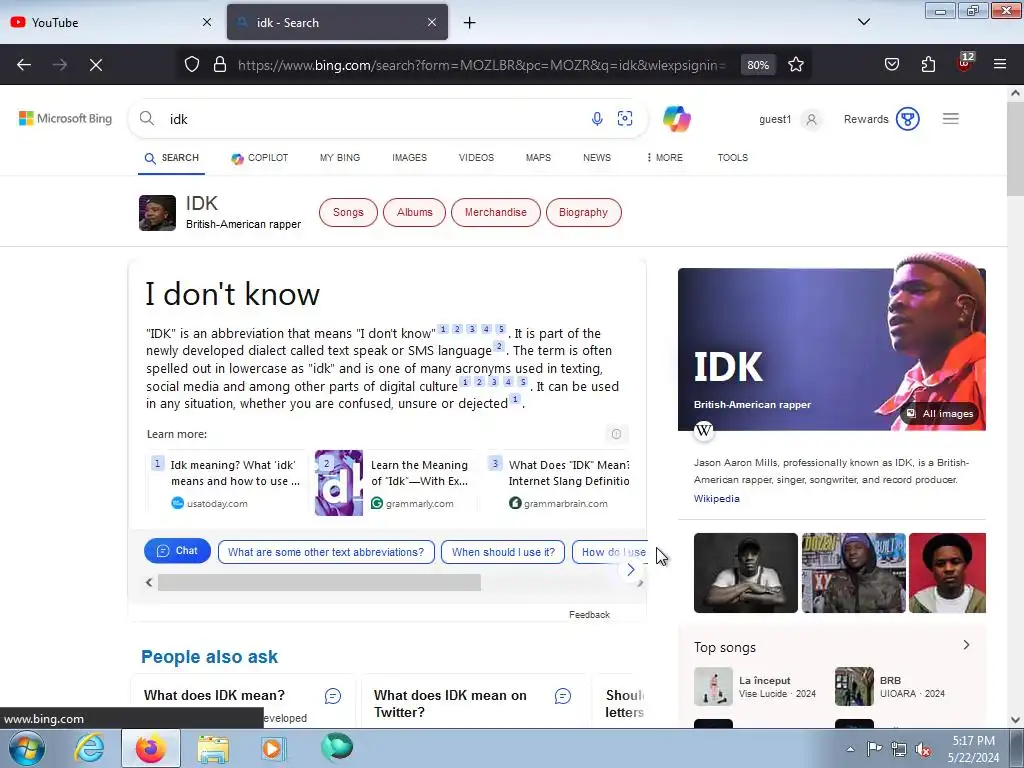Open the Windows Media Player taskbar icon
The height and width of the screenshot is (768, 1024).
272,748
